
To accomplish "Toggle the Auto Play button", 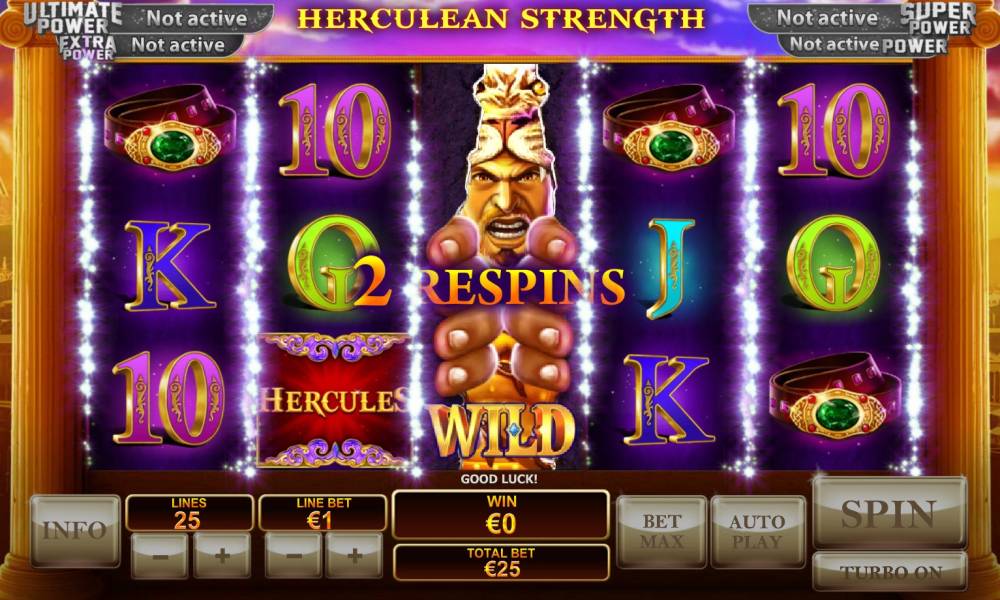I will tap(758, 531).
